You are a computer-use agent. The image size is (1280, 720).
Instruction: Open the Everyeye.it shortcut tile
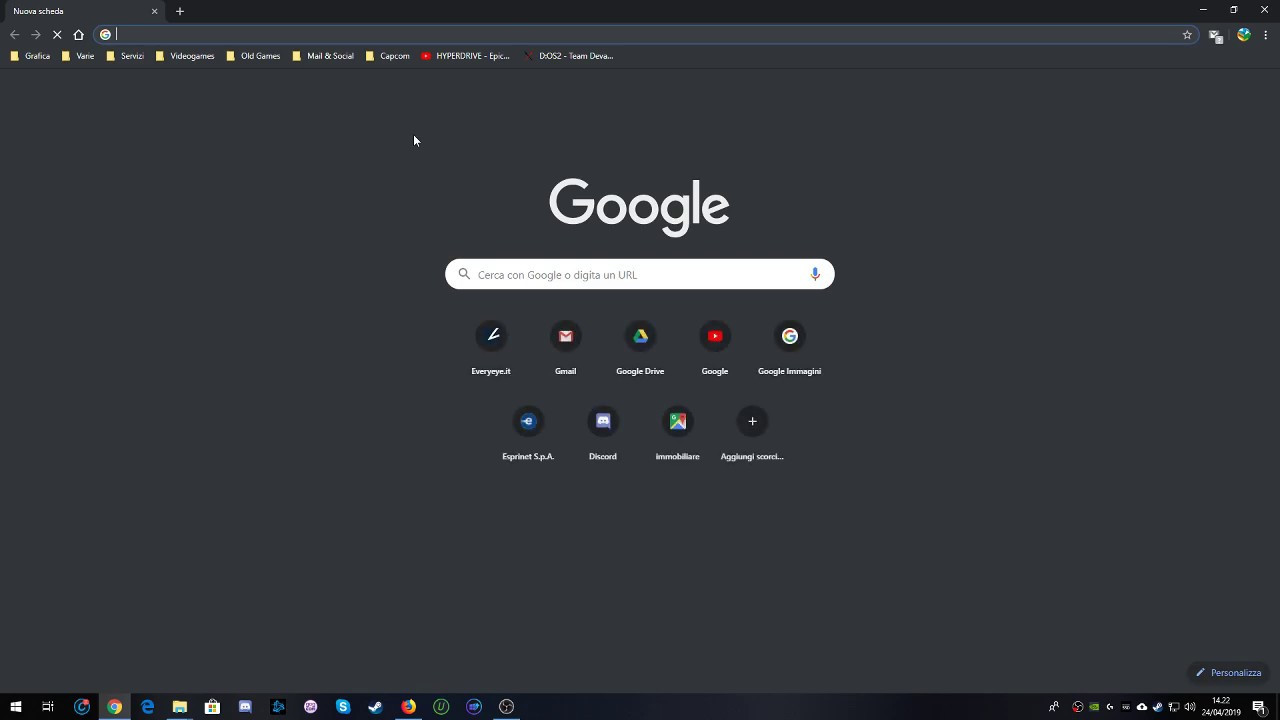tap(491, 349)
